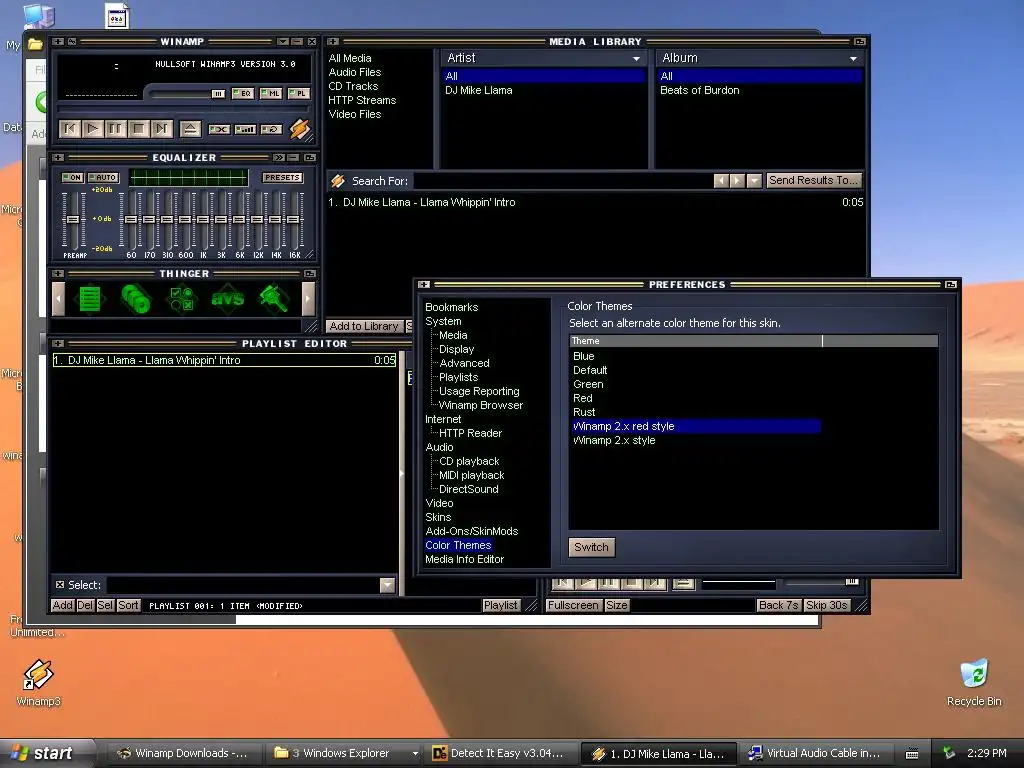Expand the Album column dropdown
Viewport: 1024px width, 768px height.
(853, 58)
